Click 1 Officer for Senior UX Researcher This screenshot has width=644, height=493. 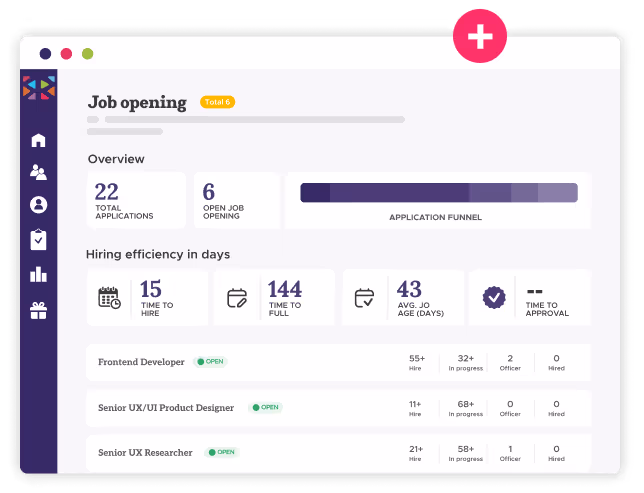point(510,453)
